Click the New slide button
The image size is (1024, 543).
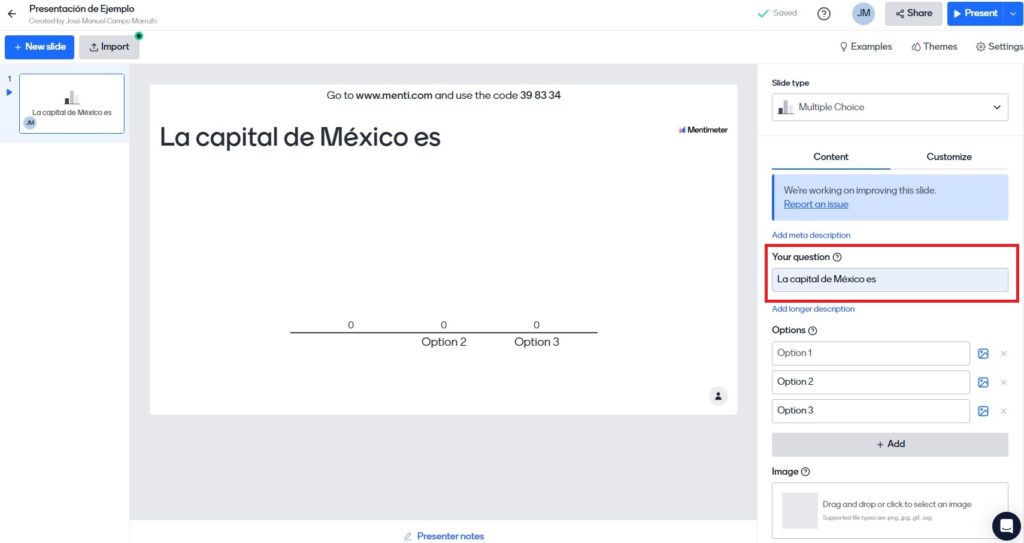click(40, 47)
